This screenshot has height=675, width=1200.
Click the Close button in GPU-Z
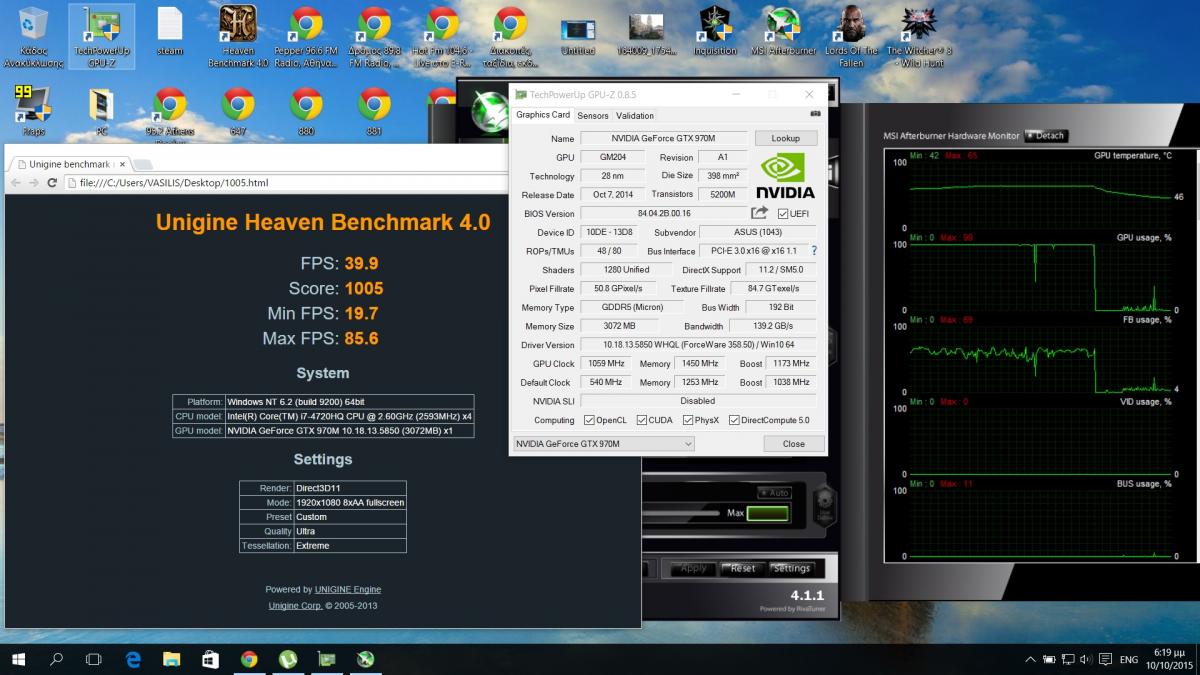point(794,444)
